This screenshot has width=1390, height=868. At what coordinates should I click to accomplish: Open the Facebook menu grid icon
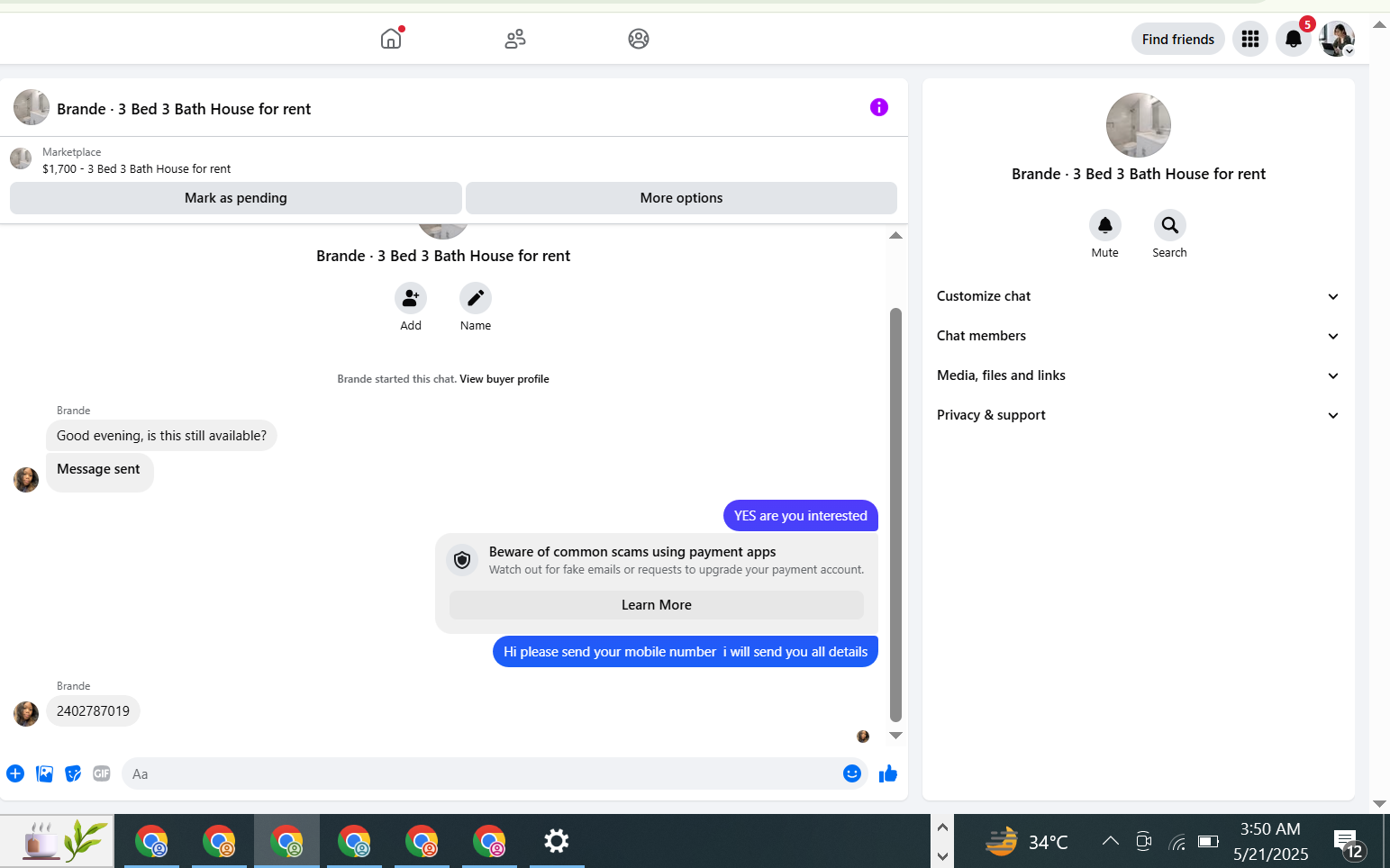click(1250, 39)
